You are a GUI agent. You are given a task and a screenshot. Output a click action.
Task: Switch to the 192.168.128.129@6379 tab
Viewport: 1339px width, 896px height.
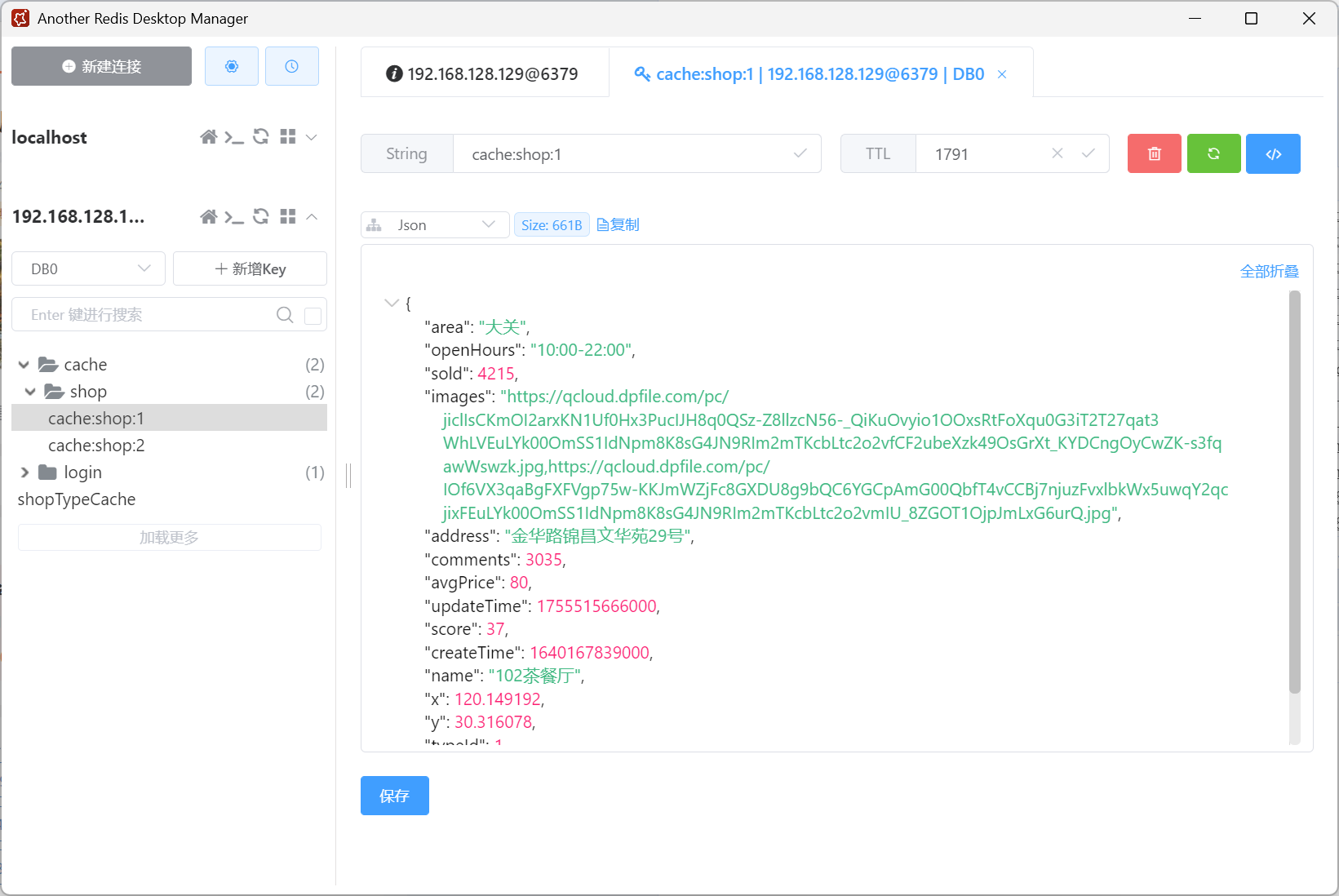pyautogui.click(x=485, y=74)
